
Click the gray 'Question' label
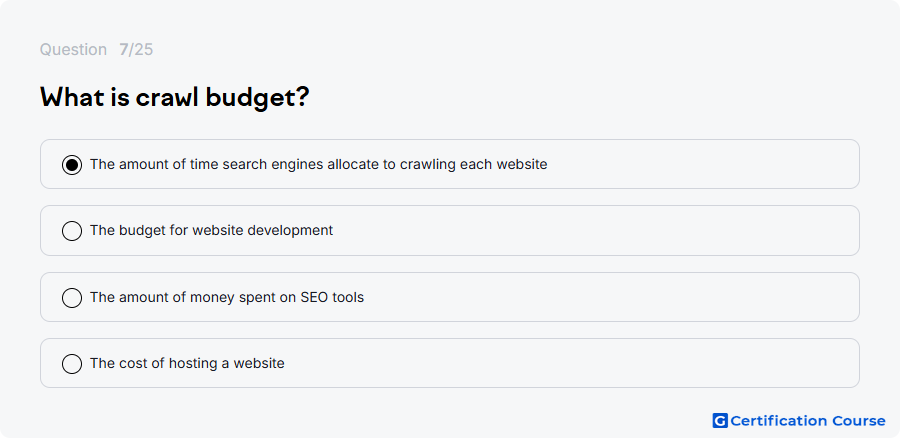pyautogui.click(x=73, y=50)
